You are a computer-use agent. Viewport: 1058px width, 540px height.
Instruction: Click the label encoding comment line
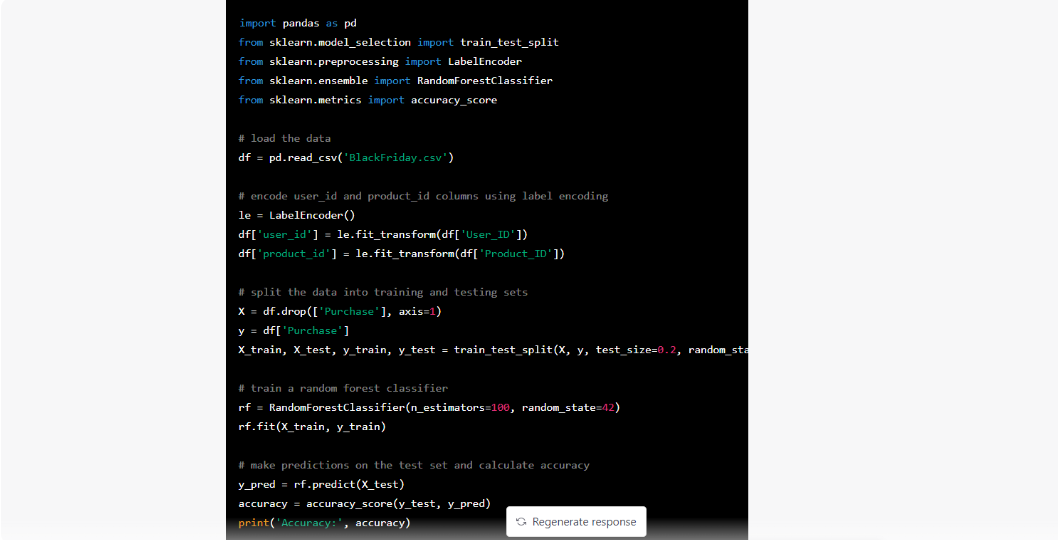click(x=423, y=196)
